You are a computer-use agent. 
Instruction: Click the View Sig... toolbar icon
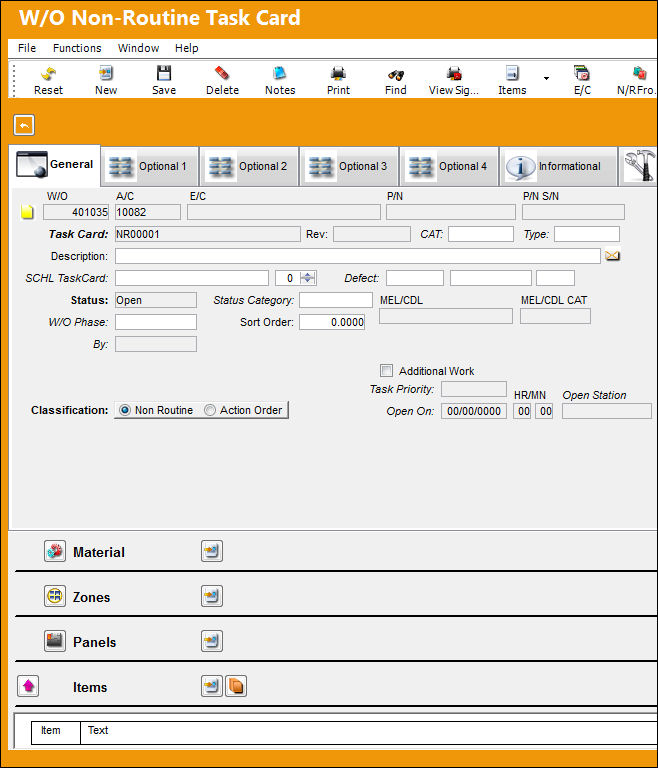454,81
